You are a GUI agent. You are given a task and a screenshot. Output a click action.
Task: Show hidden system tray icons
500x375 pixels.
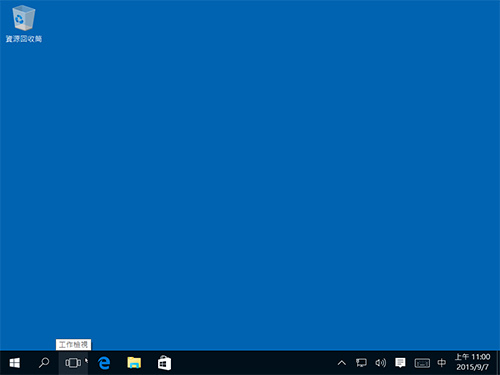pyautogui.click(x=342, y=363)
